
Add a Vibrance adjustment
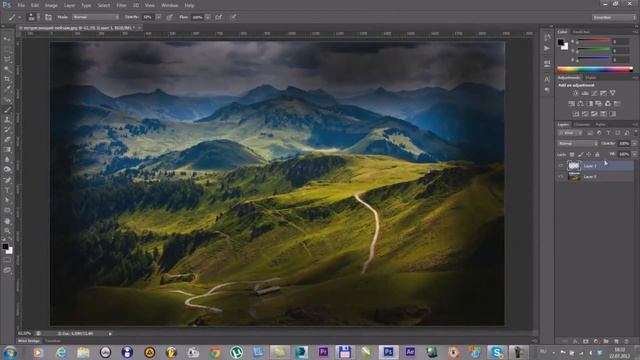(x=612, y=93)
